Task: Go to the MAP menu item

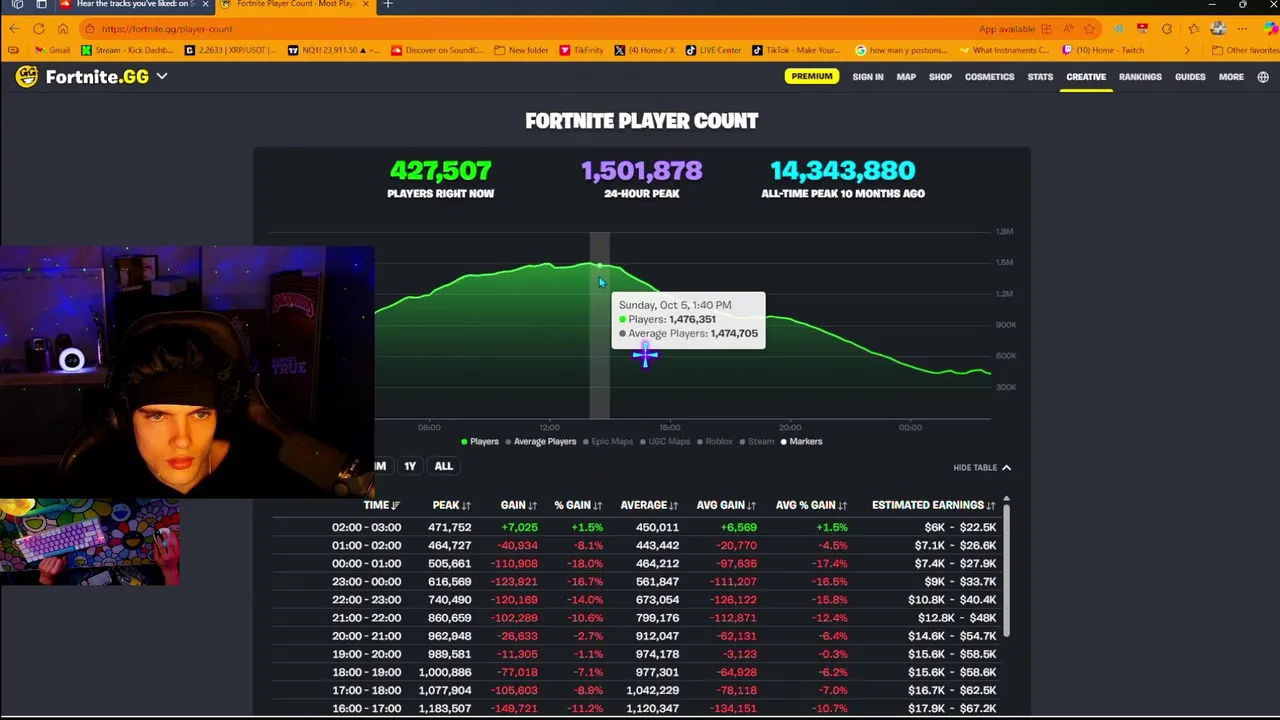Action: (x=906, y=77)
